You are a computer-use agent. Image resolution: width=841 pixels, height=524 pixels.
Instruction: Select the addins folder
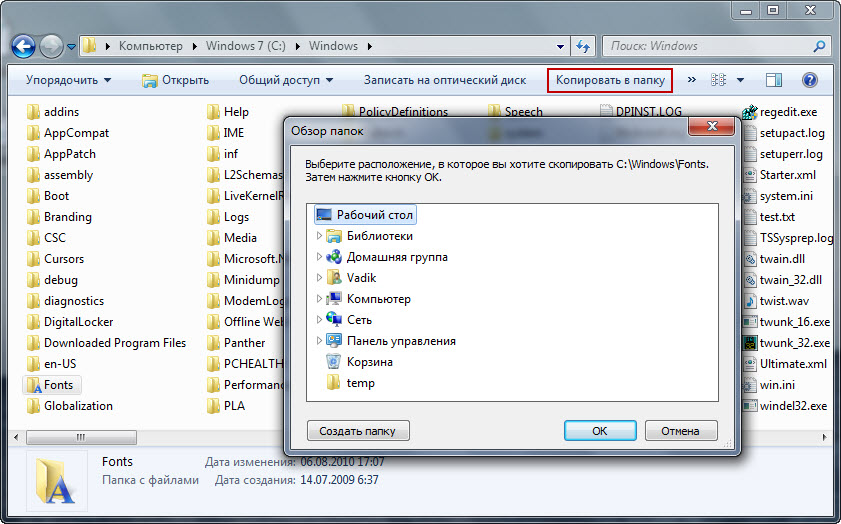[53, 112]
